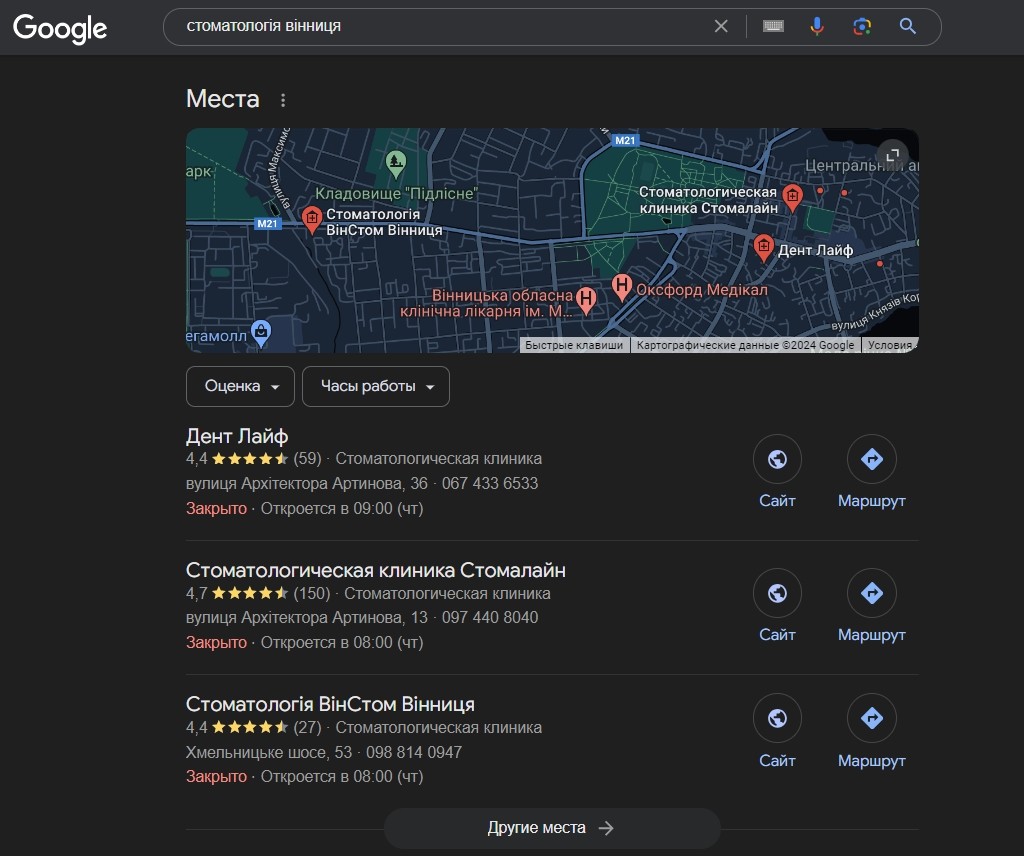Click phone number 097 440 8040

[490, 618]
